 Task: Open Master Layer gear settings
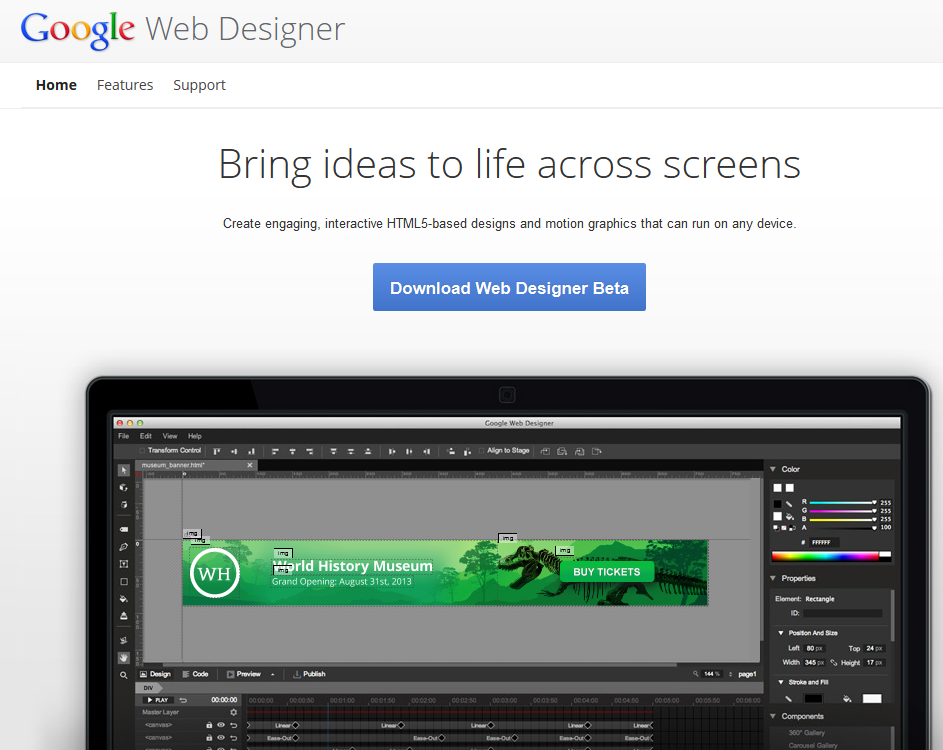pos(234,712)
